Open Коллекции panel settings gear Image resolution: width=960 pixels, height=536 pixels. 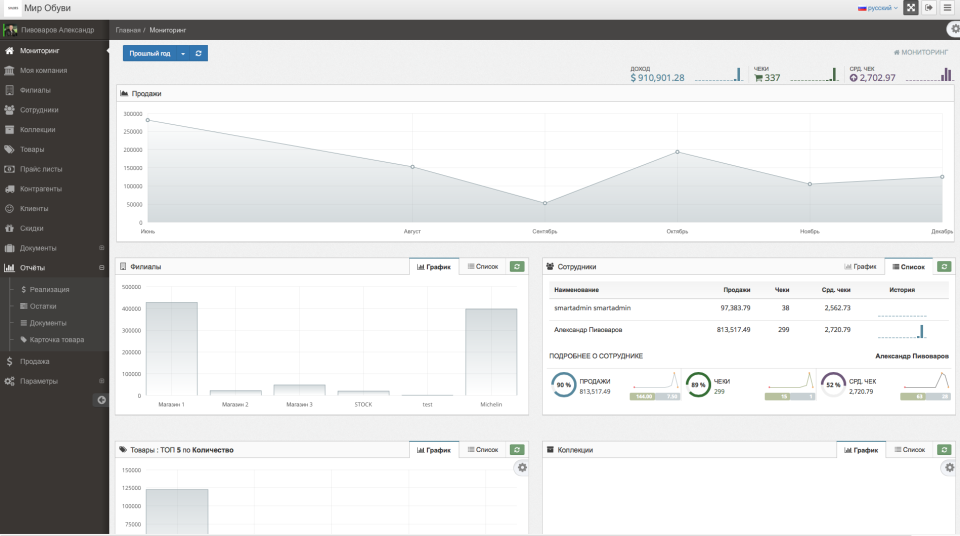click(949, 468)
